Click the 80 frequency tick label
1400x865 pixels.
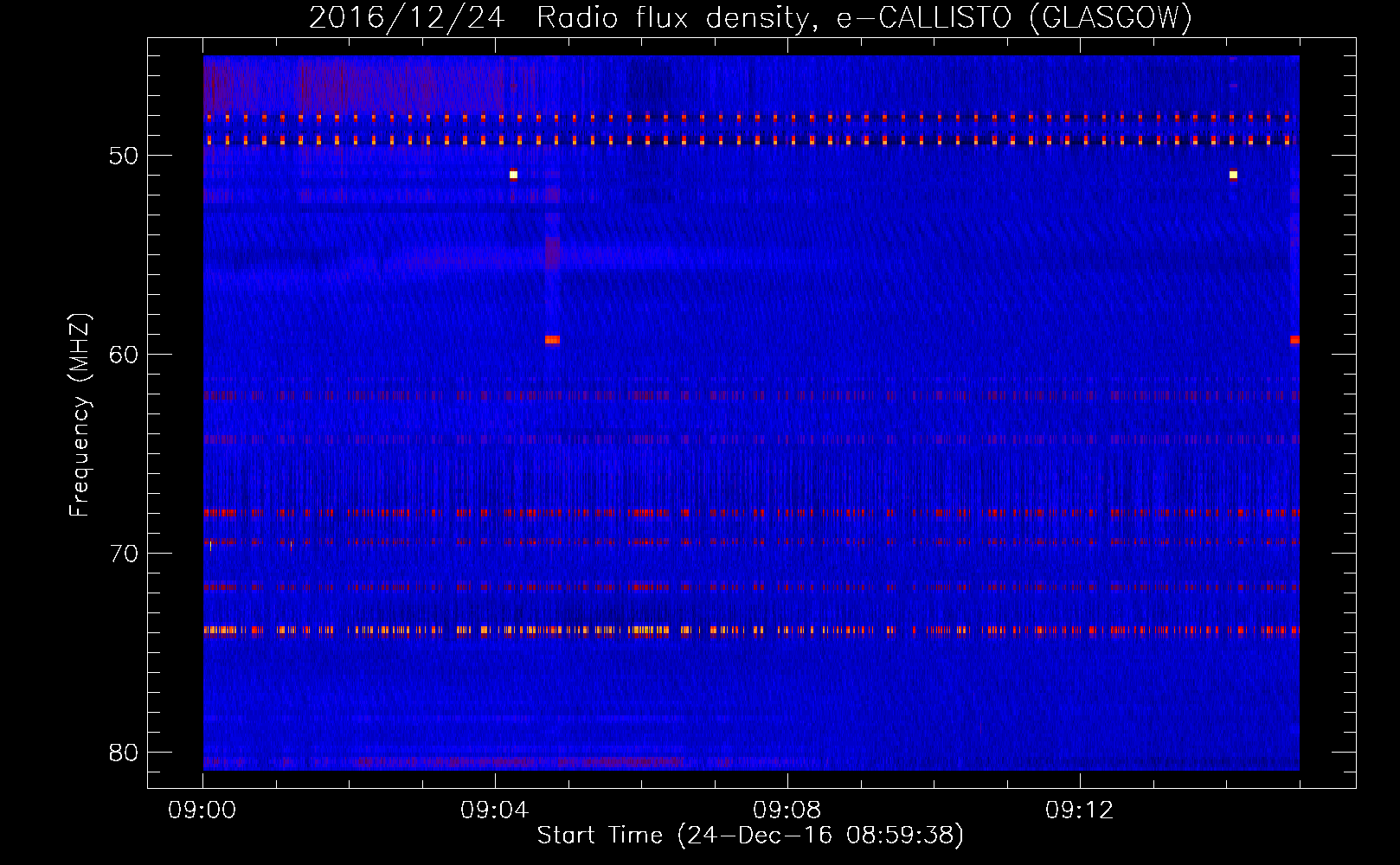pos(125,753)
